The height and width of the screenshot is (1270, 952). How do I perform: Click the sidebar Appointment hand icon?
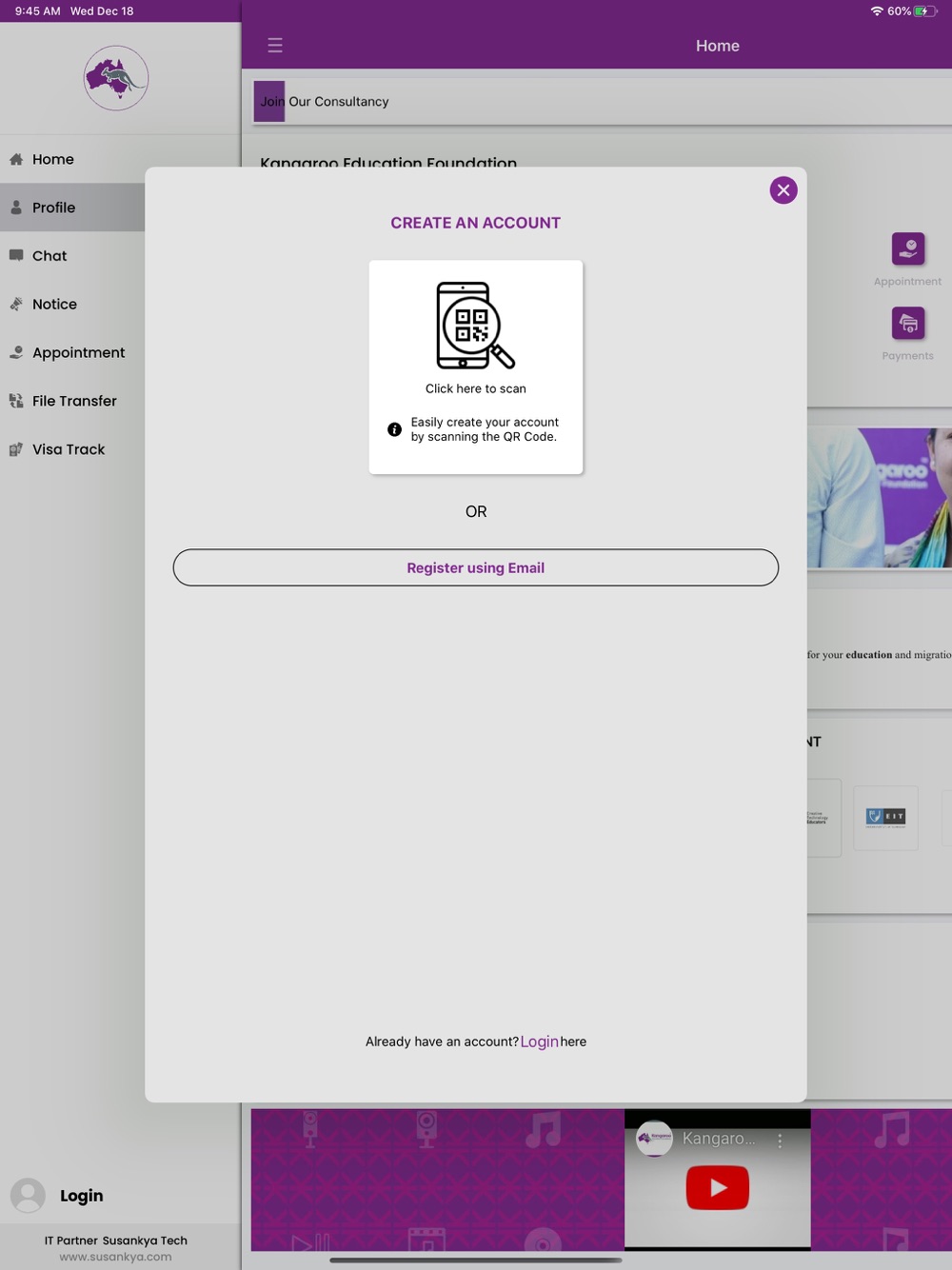point(16,352)
